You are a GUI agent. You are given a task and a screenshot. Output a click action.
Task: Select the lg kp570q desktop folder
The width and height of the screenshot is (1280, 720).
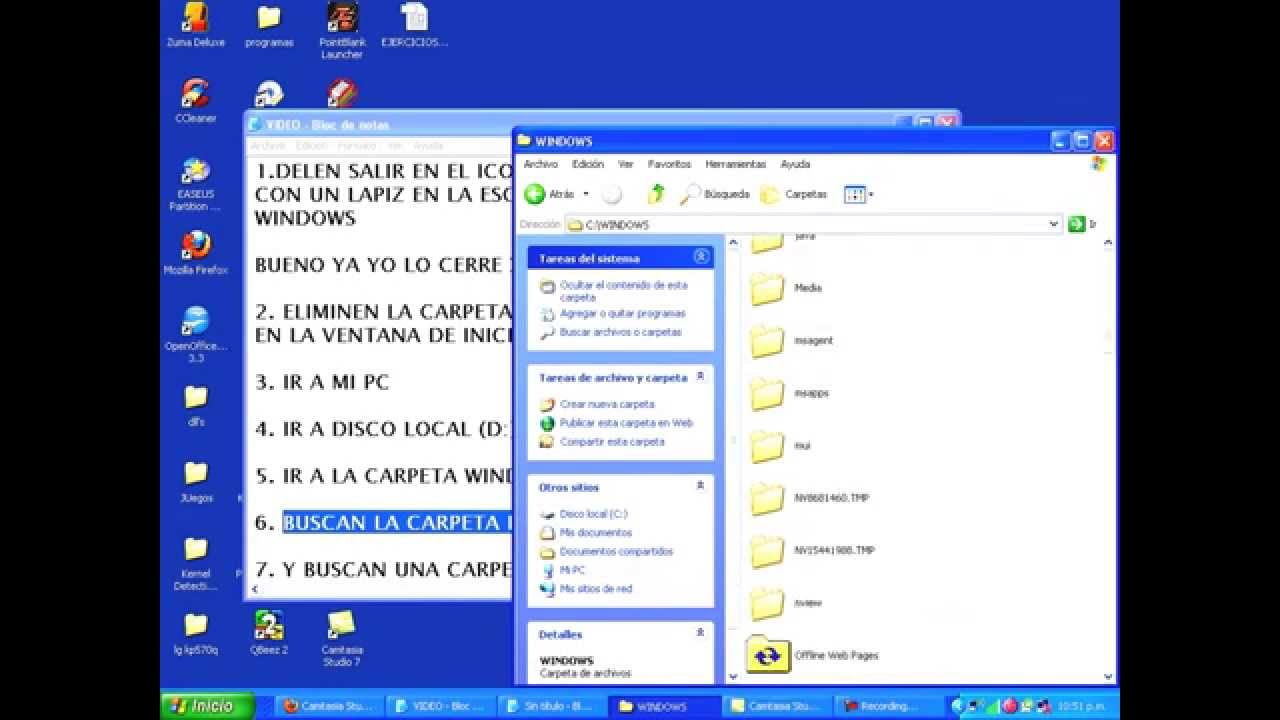click(x=196, y=633)
